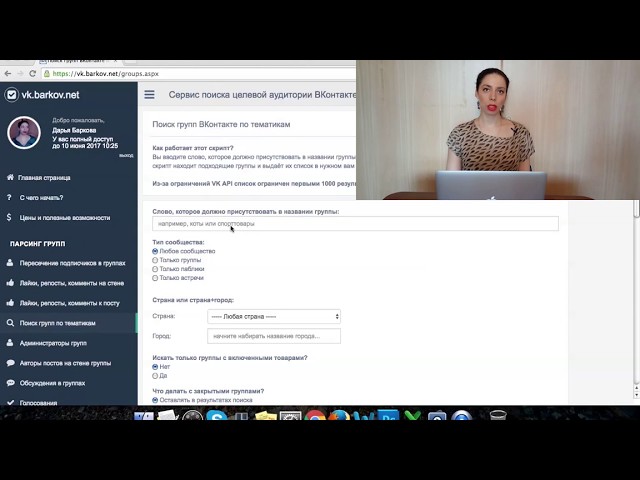Click scrollbar down arrow at page bottom
640x480 pixels.
pyautogui.click(x=636, y=395)
